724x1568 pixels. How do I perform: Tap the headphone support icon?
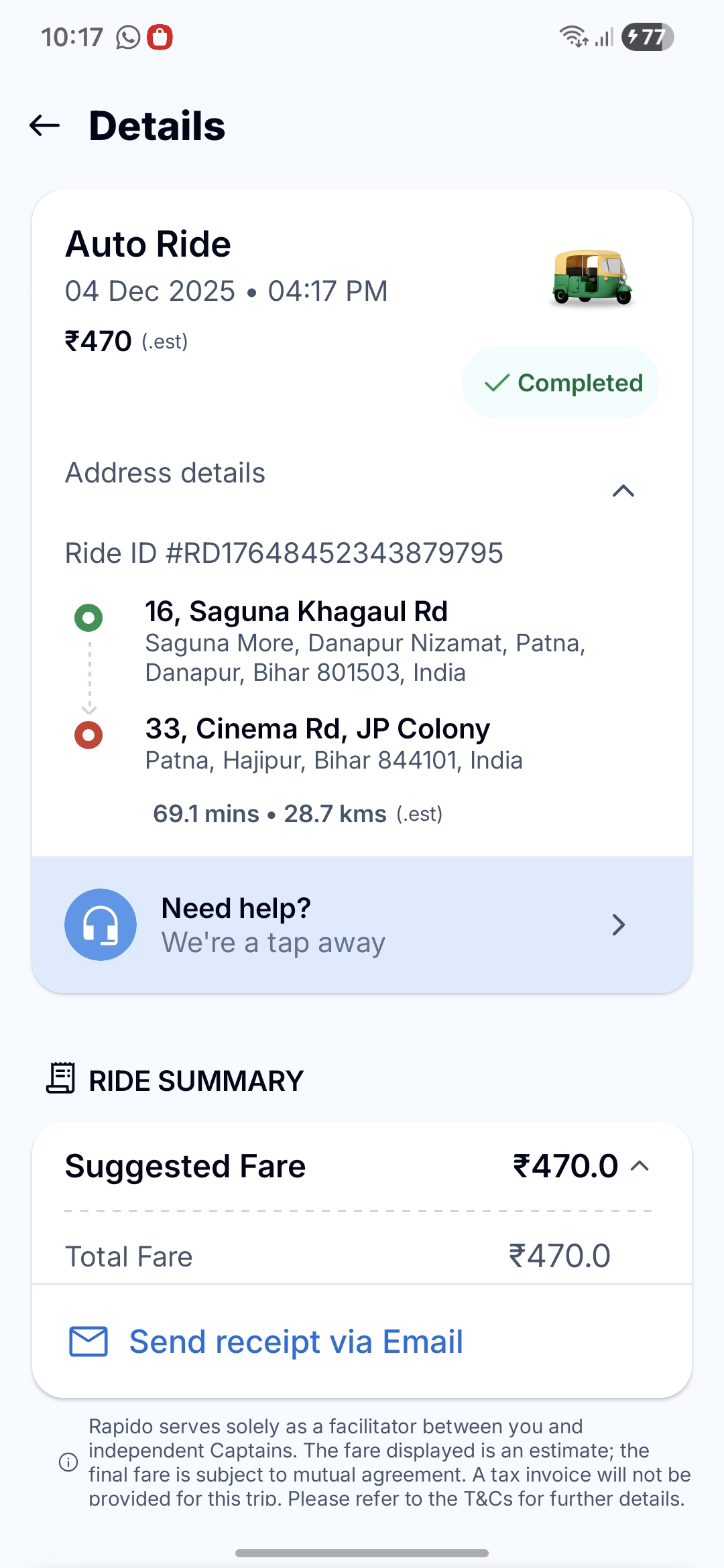click(x=101, y=925)
